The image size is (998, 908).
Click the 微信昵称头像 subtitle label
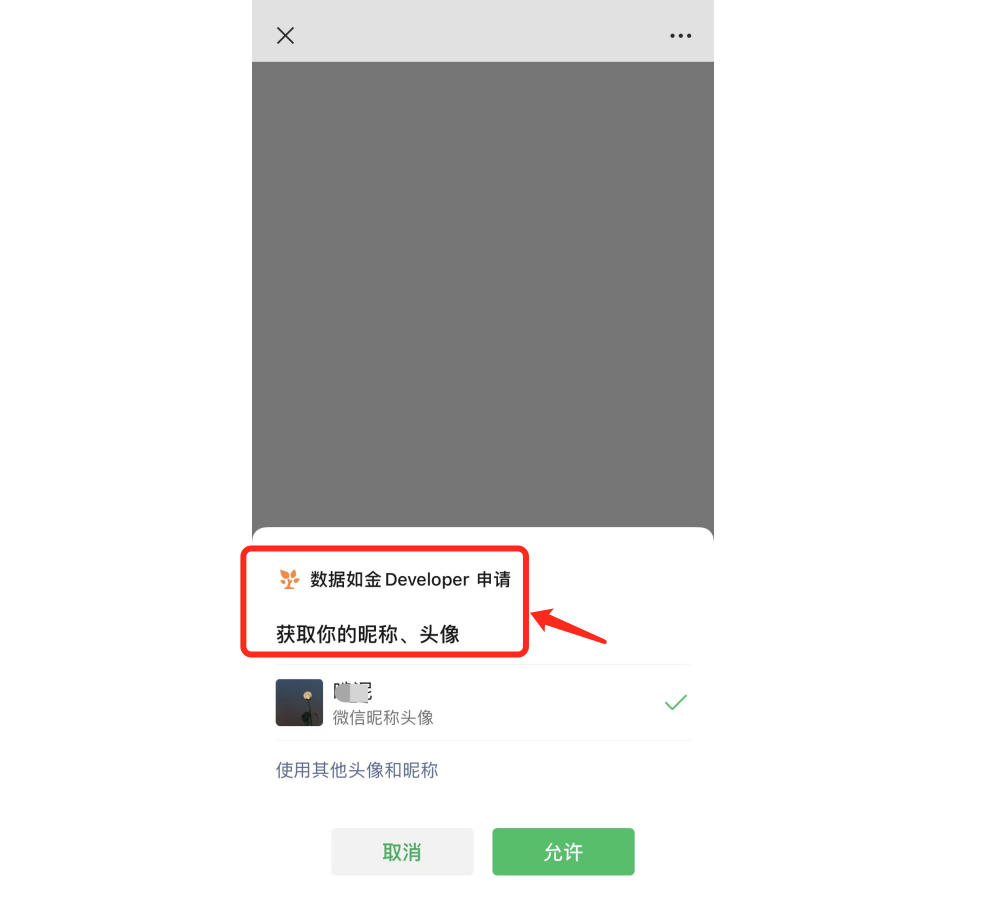(383, 718)
